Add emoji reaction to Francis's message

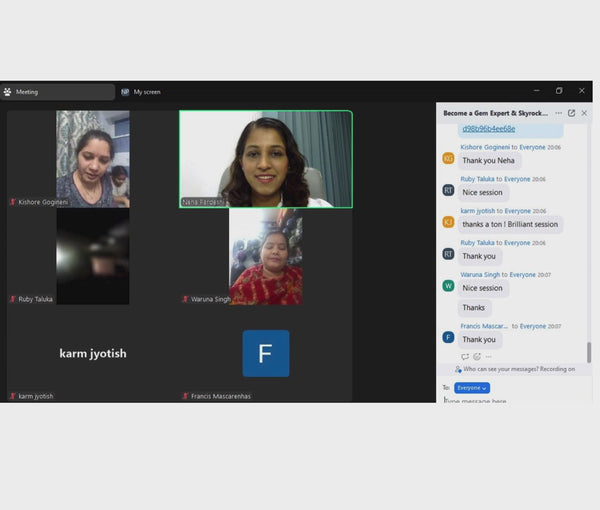pos(477,357)
